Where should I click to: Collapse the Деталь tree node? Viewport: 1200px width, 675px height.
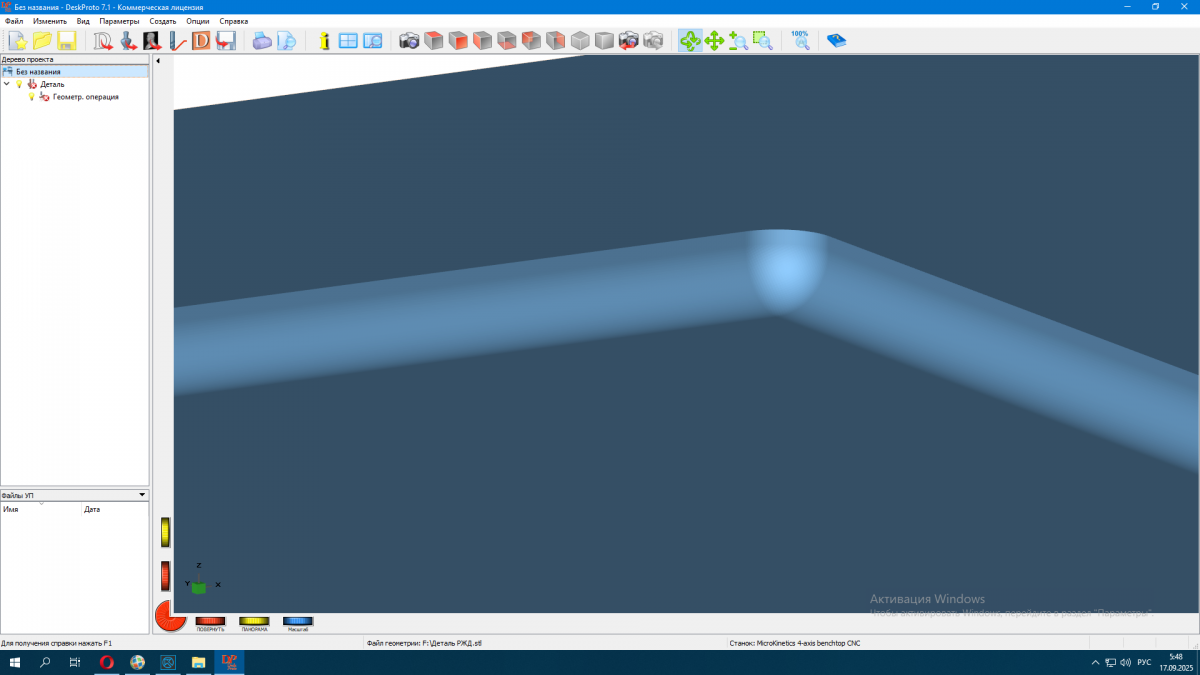tap(7, 84)
